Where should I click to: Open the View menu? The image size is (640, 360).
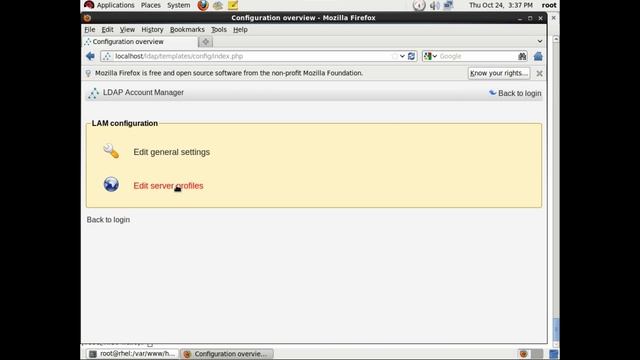[x=127, y=29]
